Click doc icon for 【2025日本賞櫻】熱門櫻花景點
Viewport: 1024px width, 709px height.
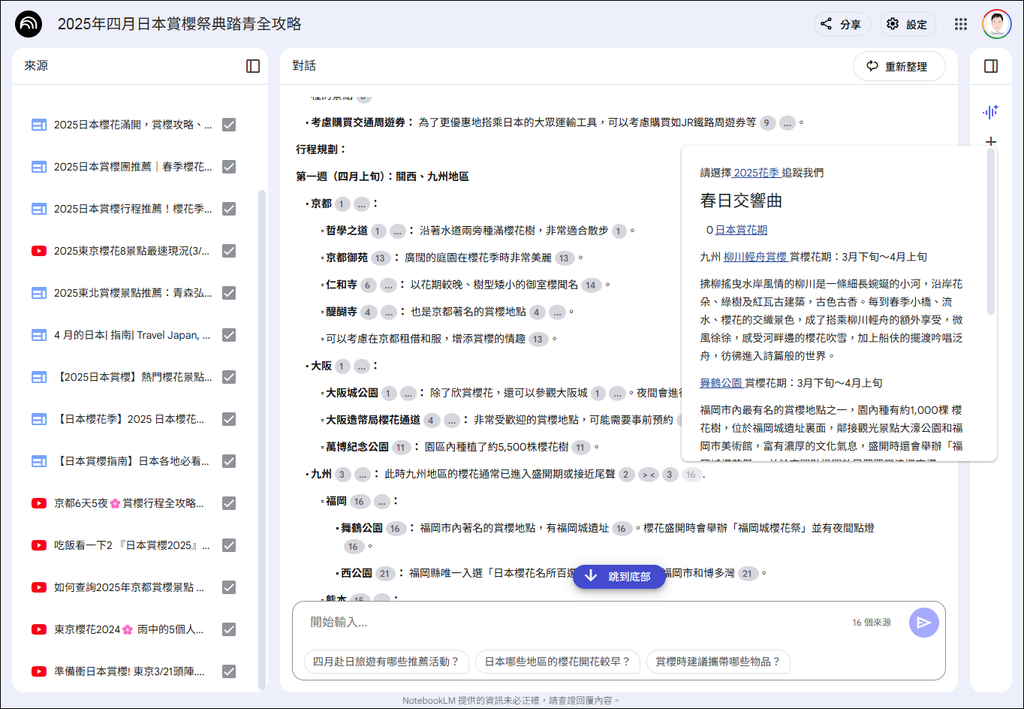[x=39, y=377]
